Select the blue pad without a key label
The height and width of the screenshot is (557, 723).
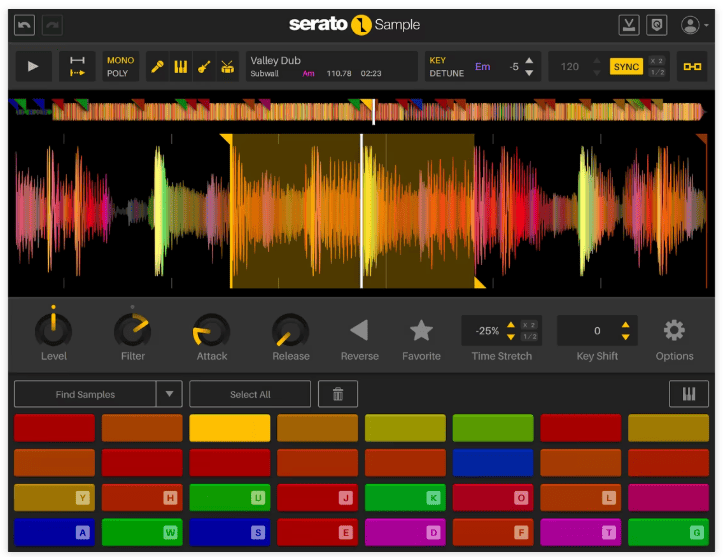coord(493,462)
